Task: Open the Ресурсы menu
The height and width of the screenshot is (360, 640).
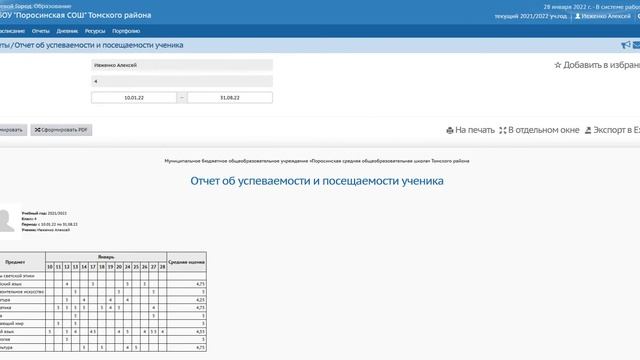Action: pos(95,31)
